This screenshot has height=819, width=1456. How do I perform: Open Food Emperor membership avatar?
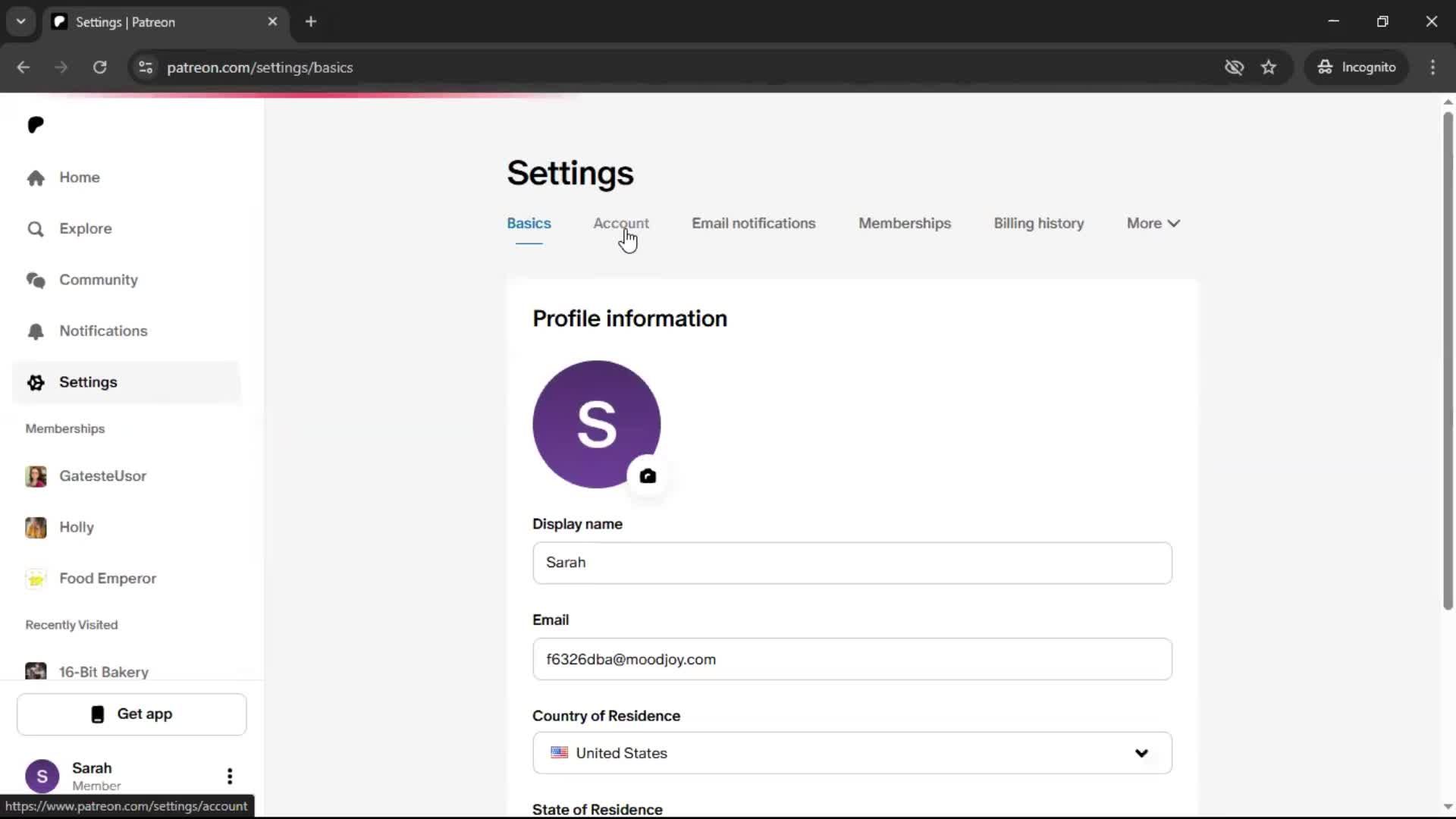click(x=36, y=579)
